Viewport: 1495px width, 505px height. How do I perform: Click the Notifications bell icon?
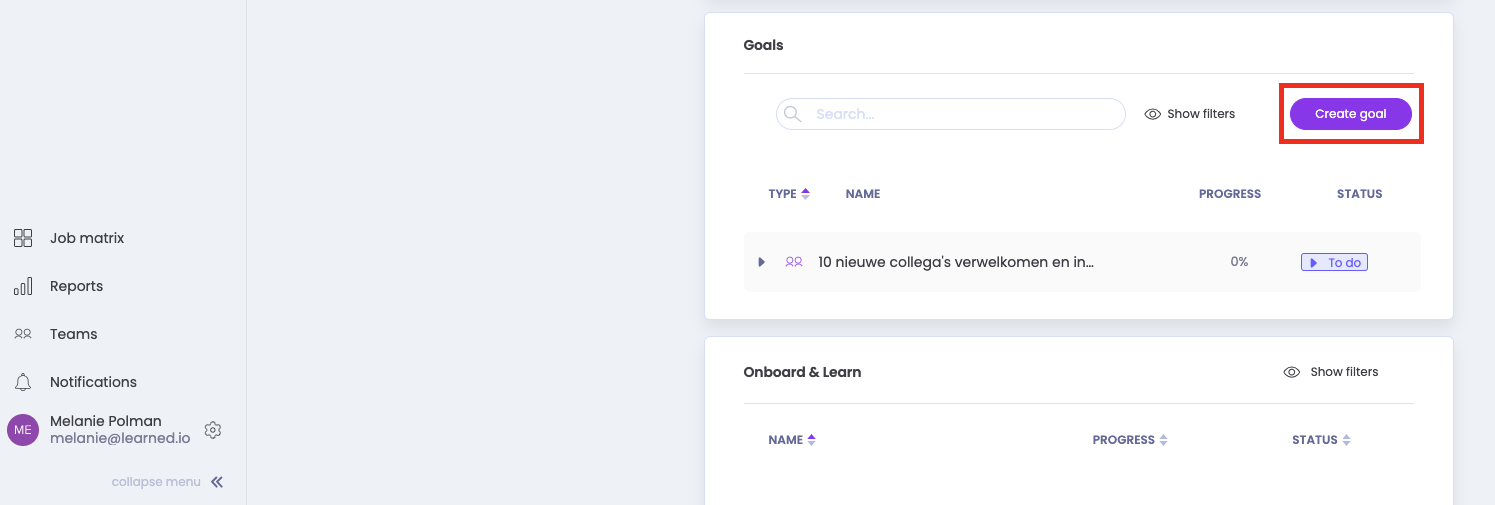tap(23, 382)
